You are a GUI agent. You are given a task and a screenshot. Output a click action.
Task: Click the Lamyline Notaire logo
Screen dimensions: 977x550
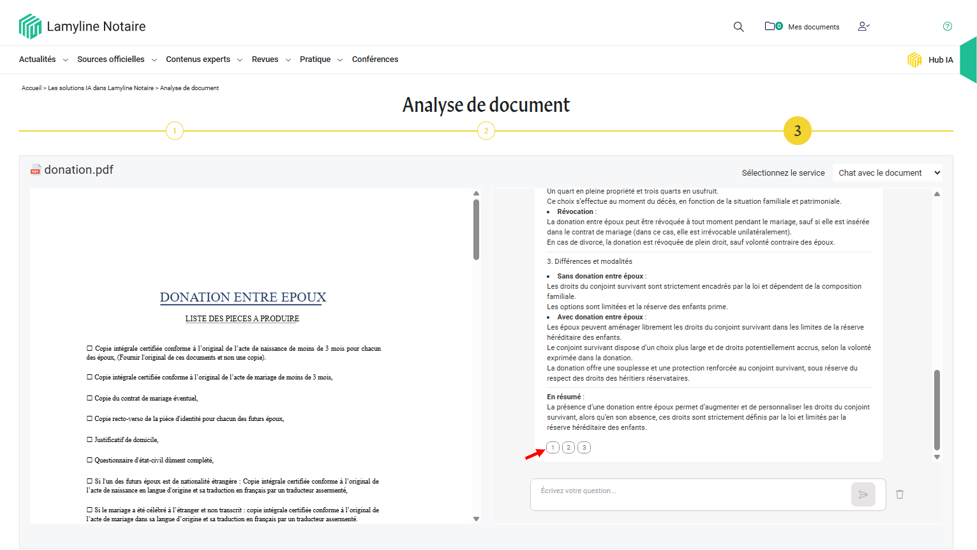(x=82, y=26)
